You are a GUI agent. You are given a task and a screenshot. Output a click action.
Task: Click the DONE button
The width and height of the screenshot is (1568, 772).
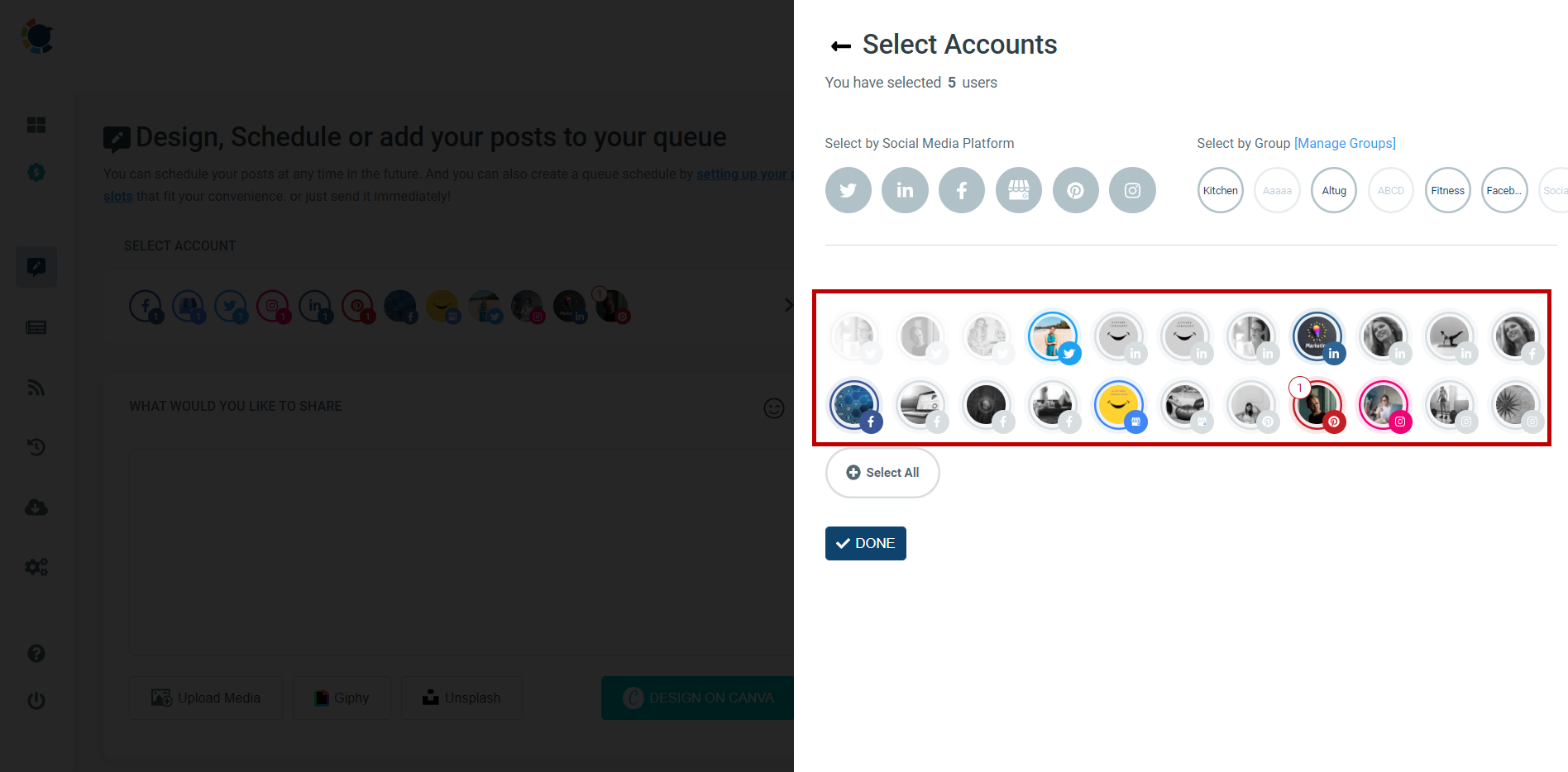(865, 543)
